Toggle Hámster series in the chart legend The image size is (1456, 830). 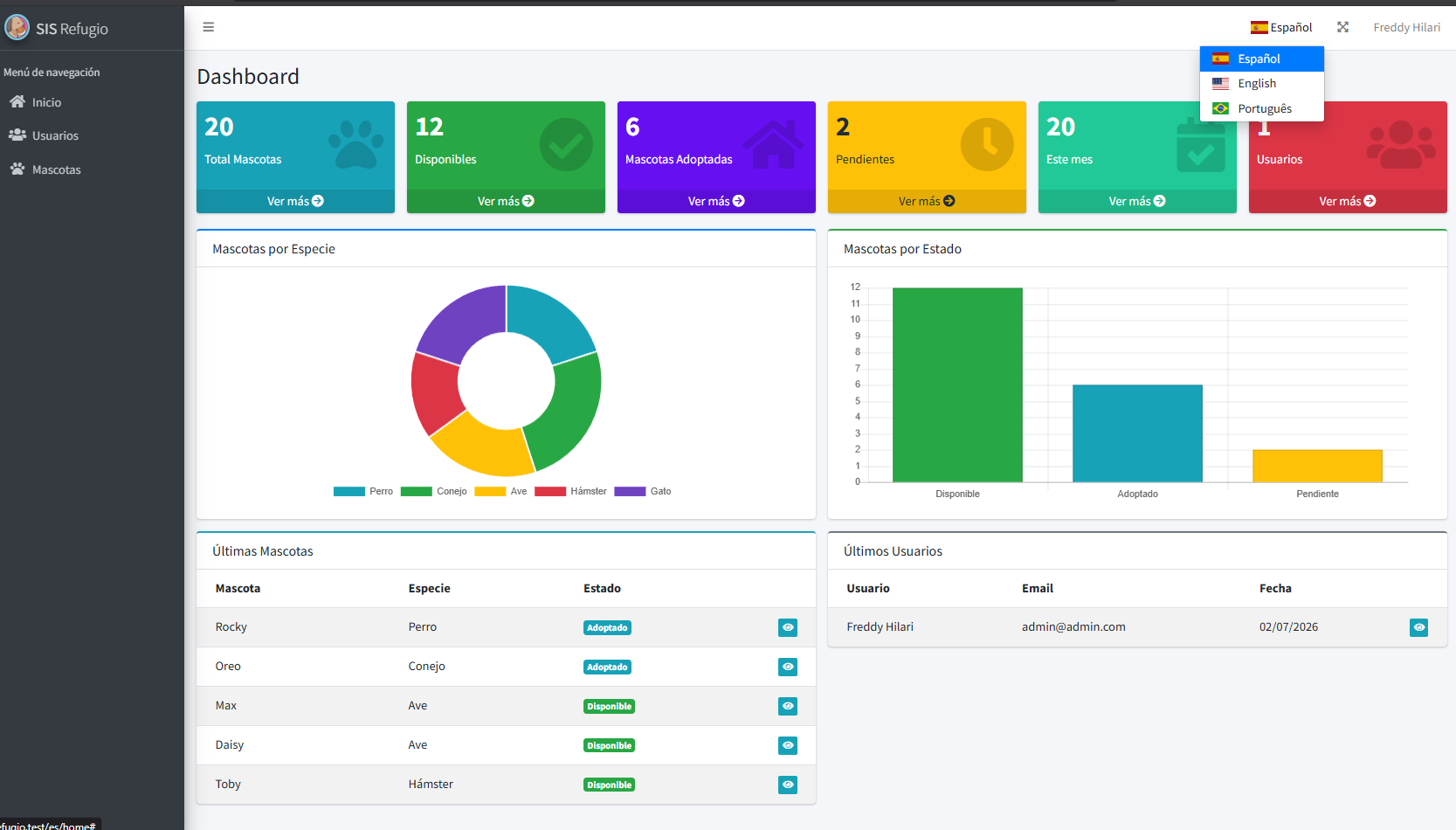tap(570, 491)
